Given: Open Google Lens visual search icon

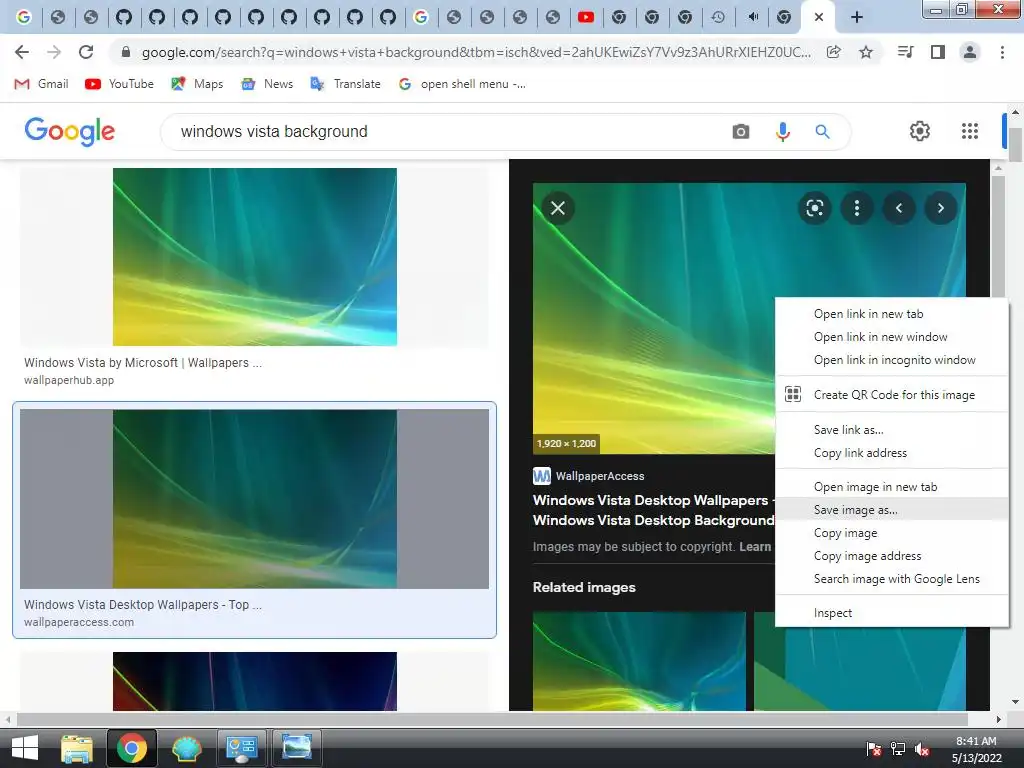Looking at the screenshot, I should click(x=814, y=208).
